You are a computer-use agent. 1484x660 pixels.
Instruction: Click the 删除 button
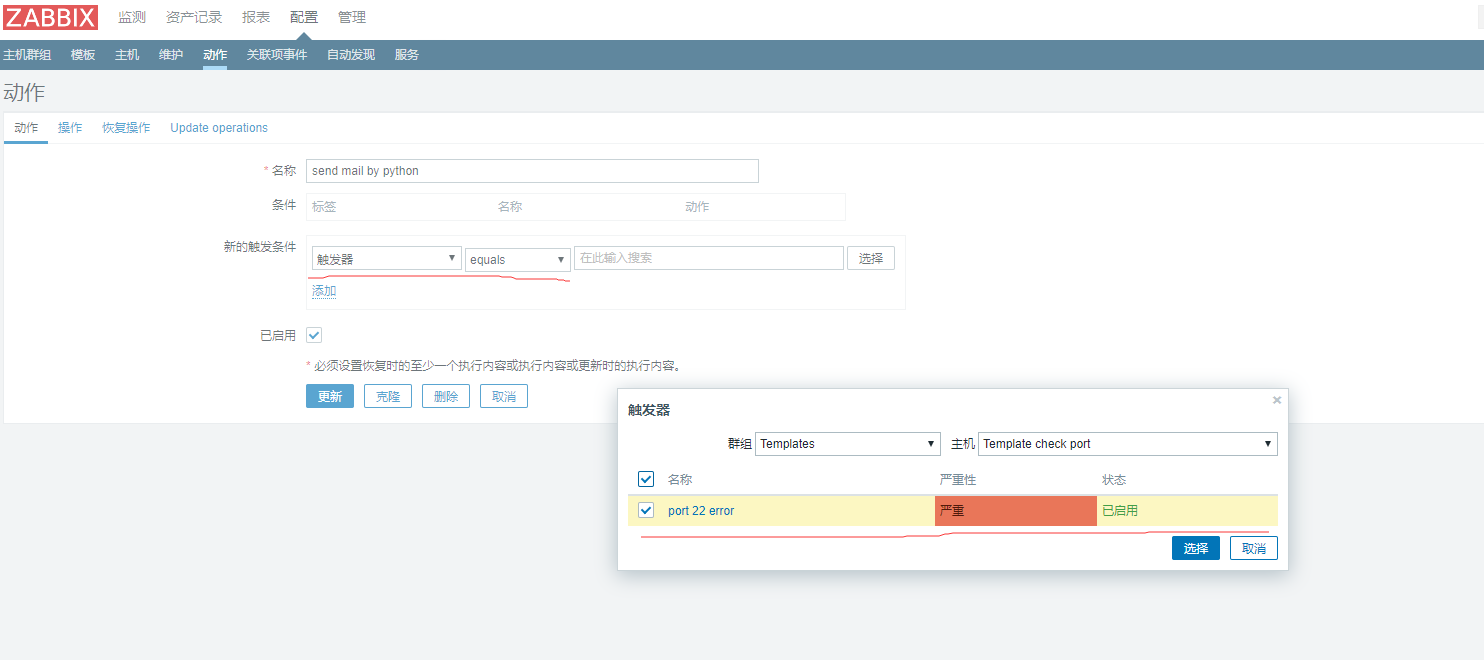[x=446, y=396]
